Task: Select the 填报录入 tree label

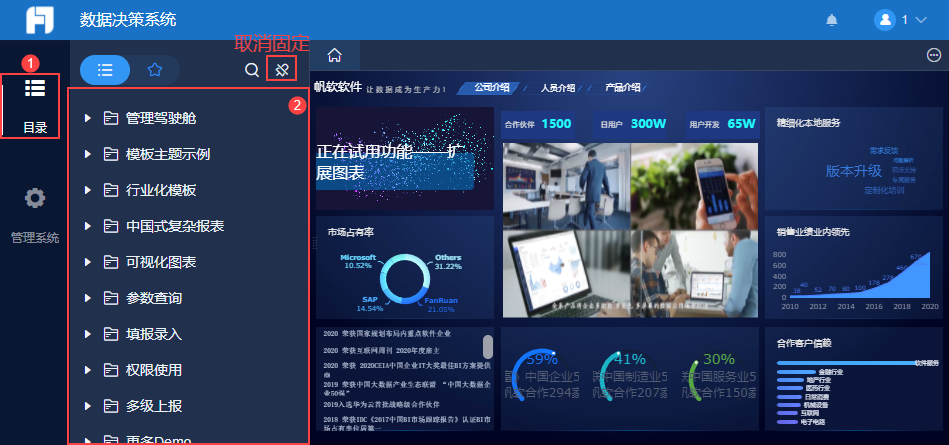Action: click(154, 334)
